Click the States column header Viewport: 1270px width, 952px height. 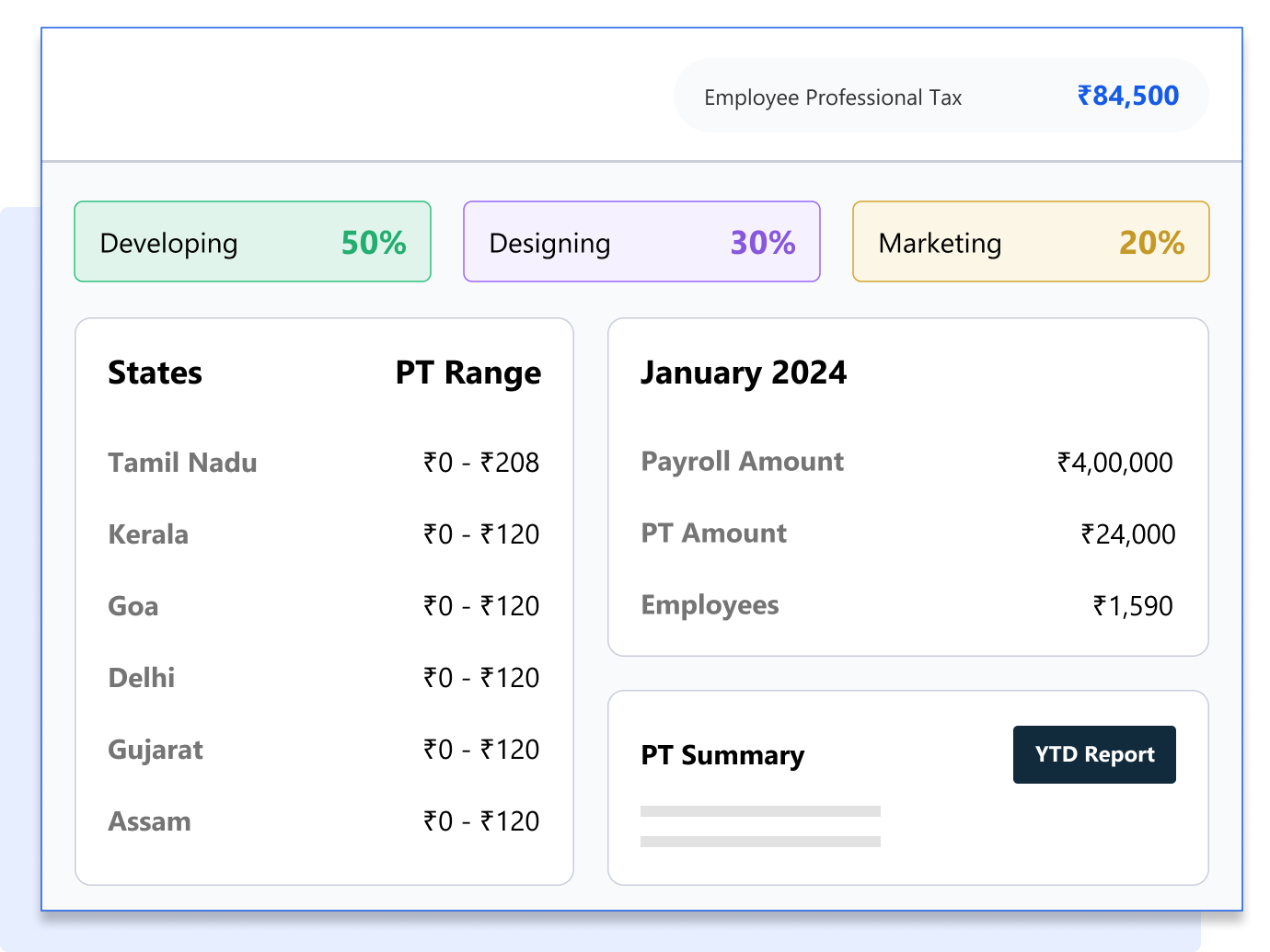coord(155,373)
